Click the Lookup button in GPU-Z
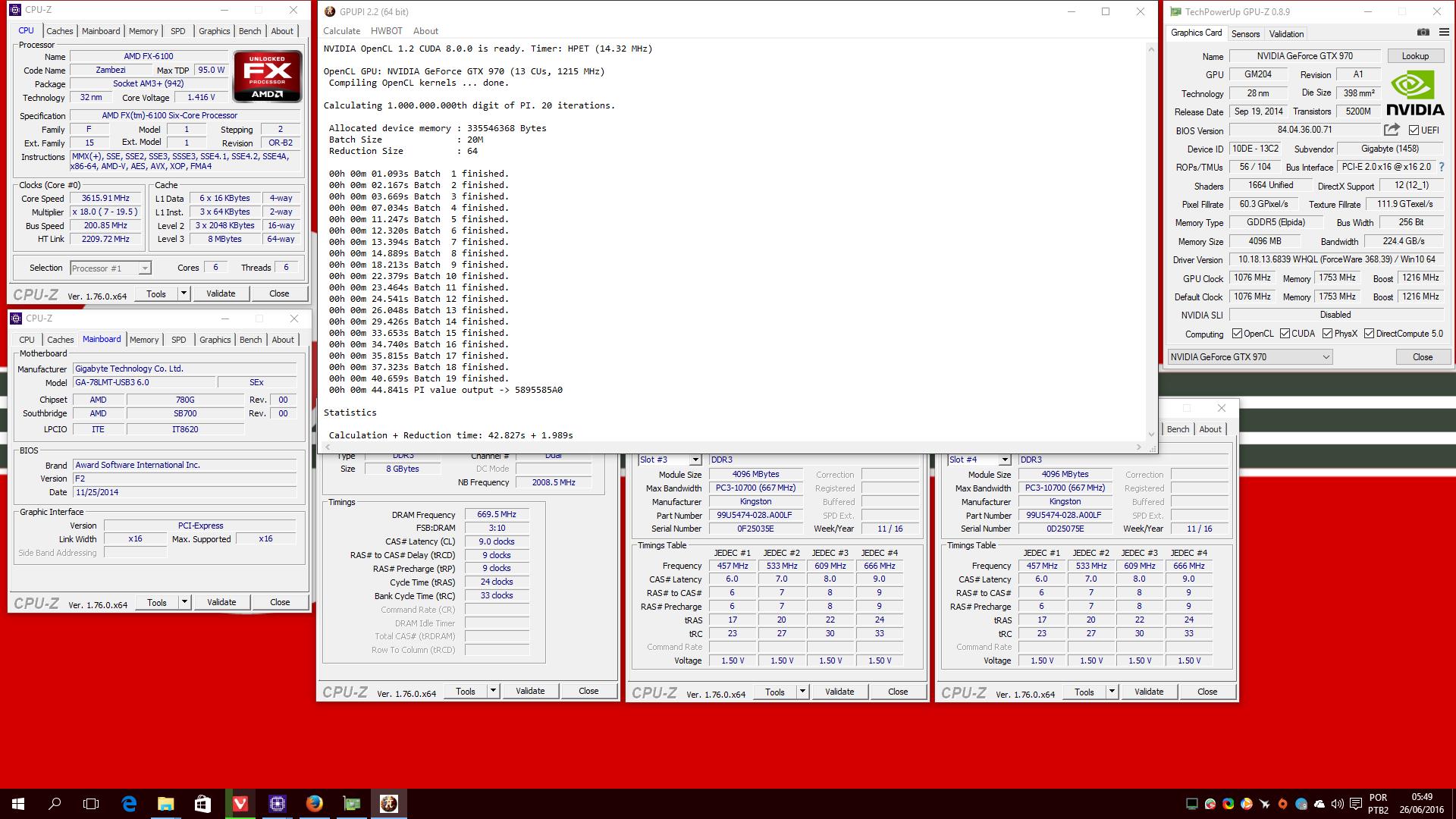Screen dimensions: 1456x819 pos(1415,56)
